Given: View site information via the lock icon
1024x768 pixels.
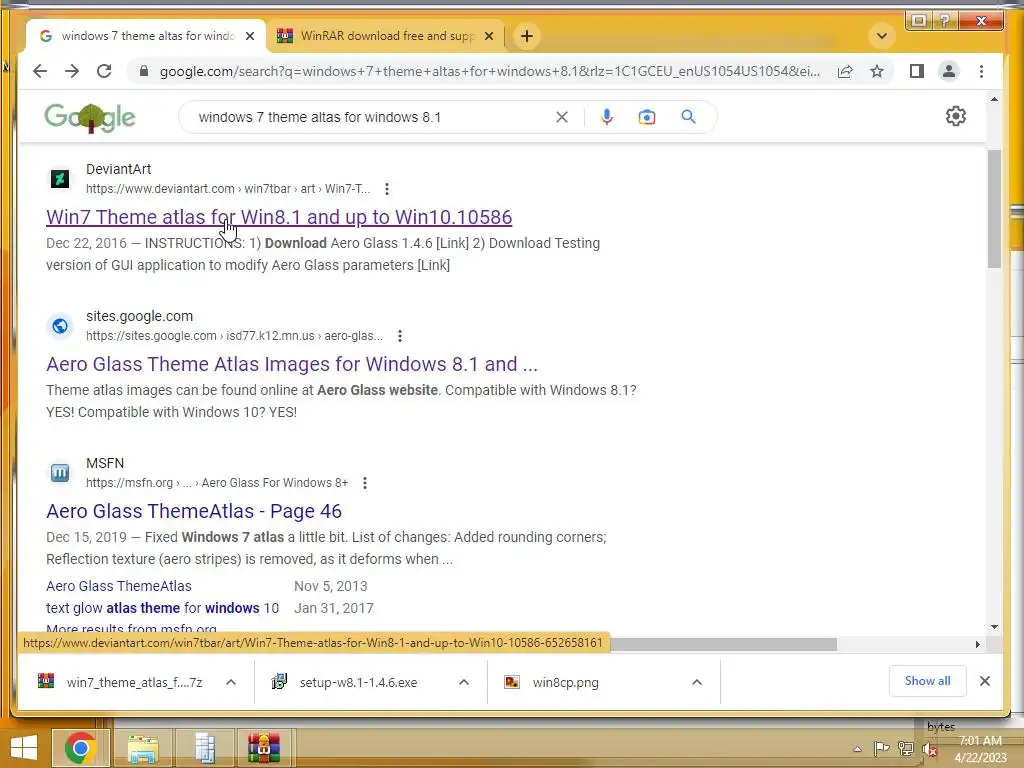Looking at the screenshot, I should pyautogui.click(x=144, y=71).
